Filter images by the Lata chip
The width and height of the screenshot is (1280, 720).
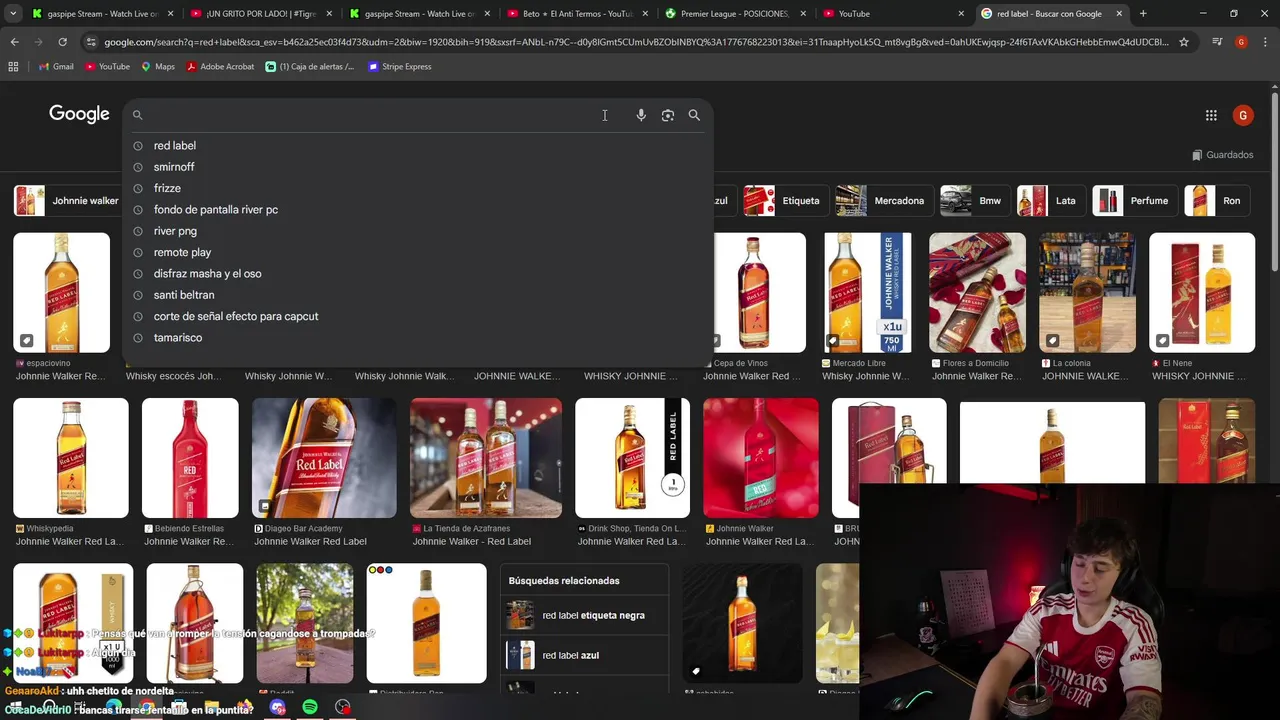tap(1050, 201)
